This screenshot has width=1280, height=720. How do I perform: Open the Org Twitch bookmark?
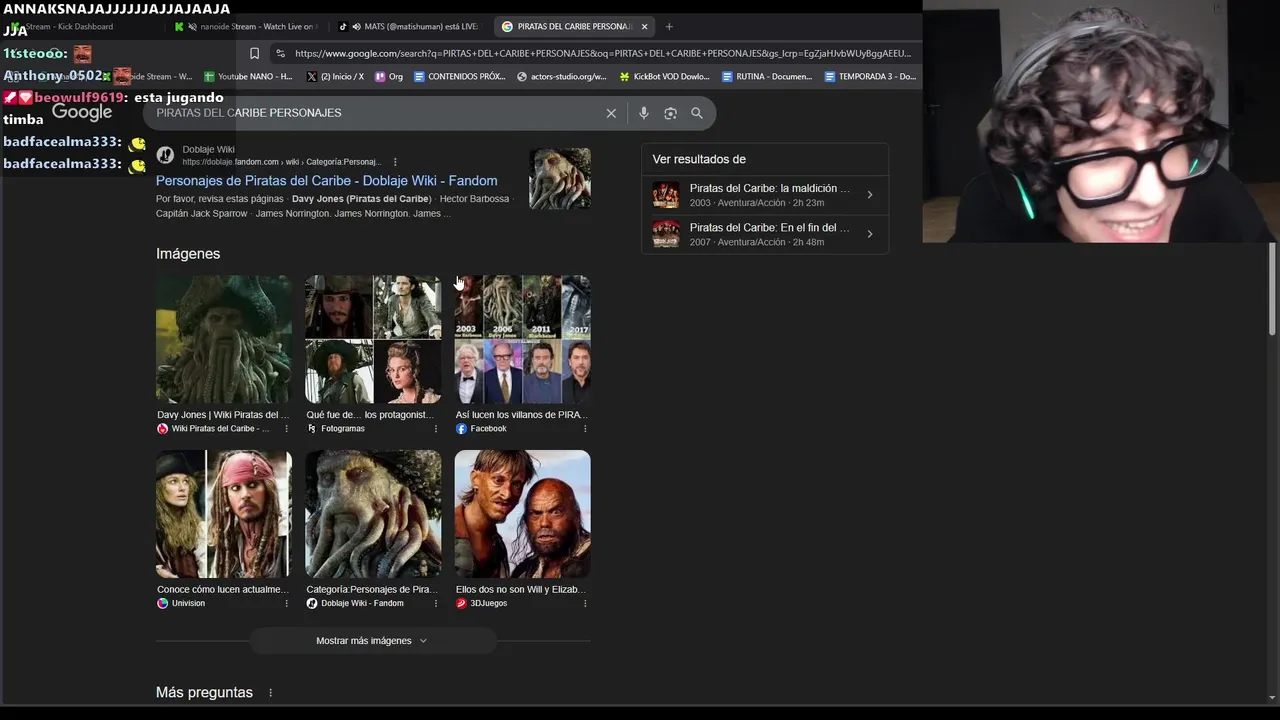389,76
